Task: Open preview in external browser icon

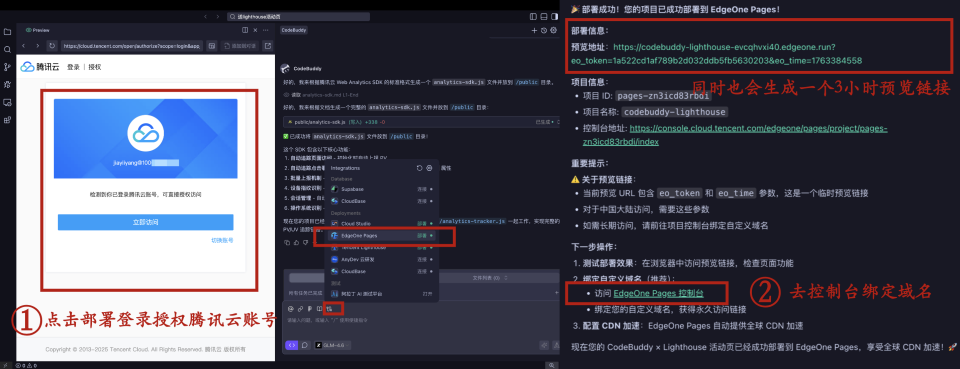Action: click(x=268, y=46)
